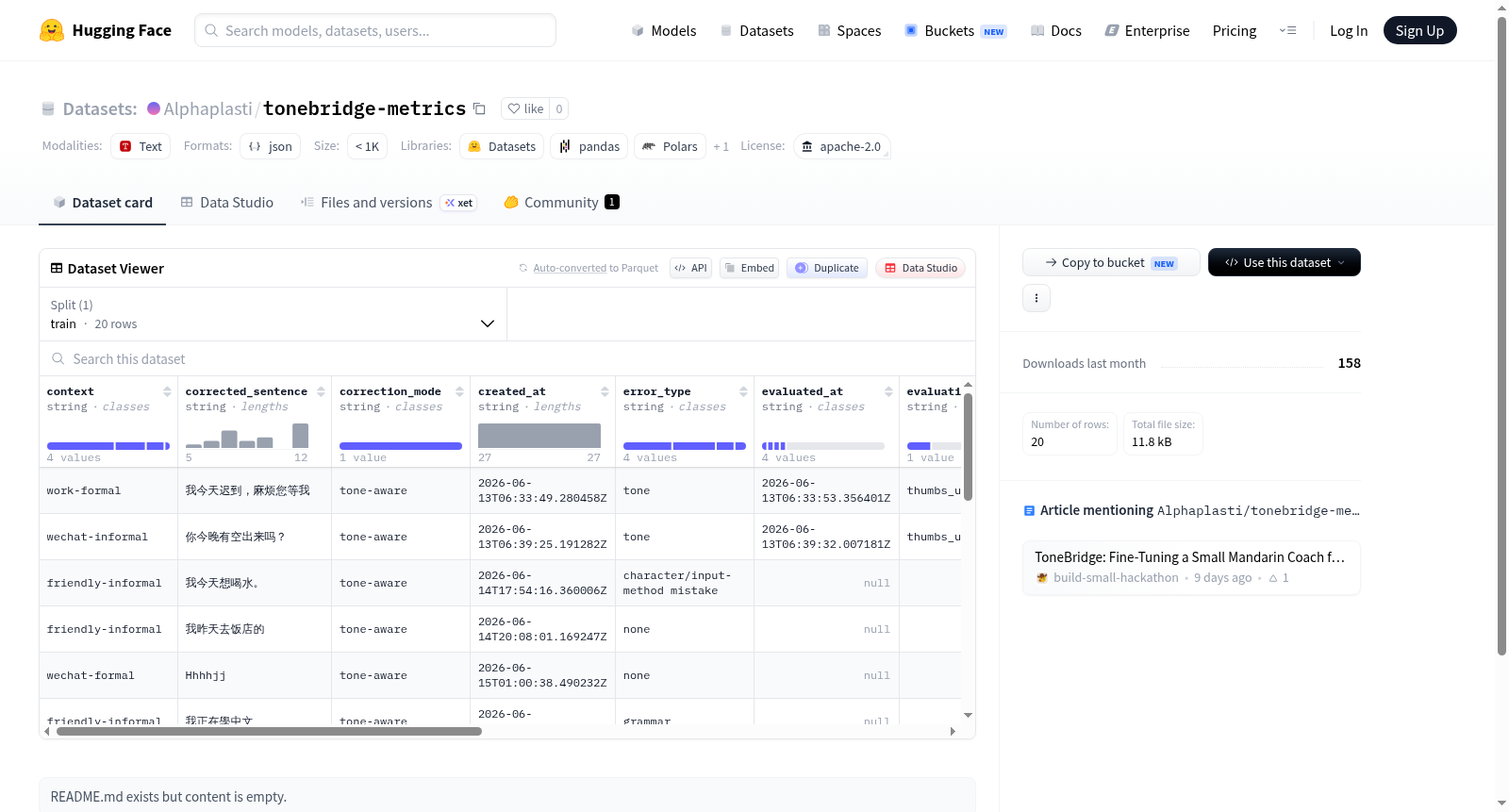Go to the Pricing page
This screenshot has height=812, width=1509.
(x=1235, y=30)
